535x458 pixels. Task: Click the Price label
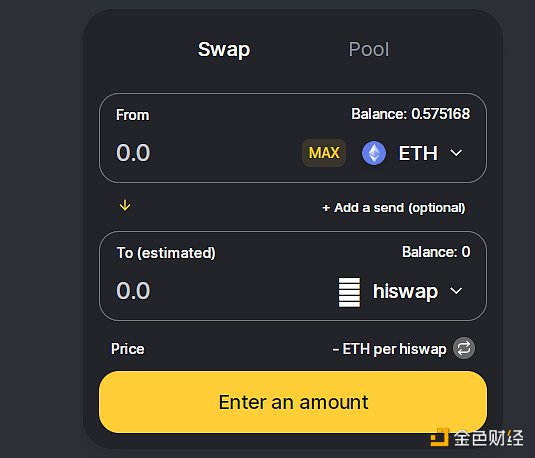(x=128, y=349)
